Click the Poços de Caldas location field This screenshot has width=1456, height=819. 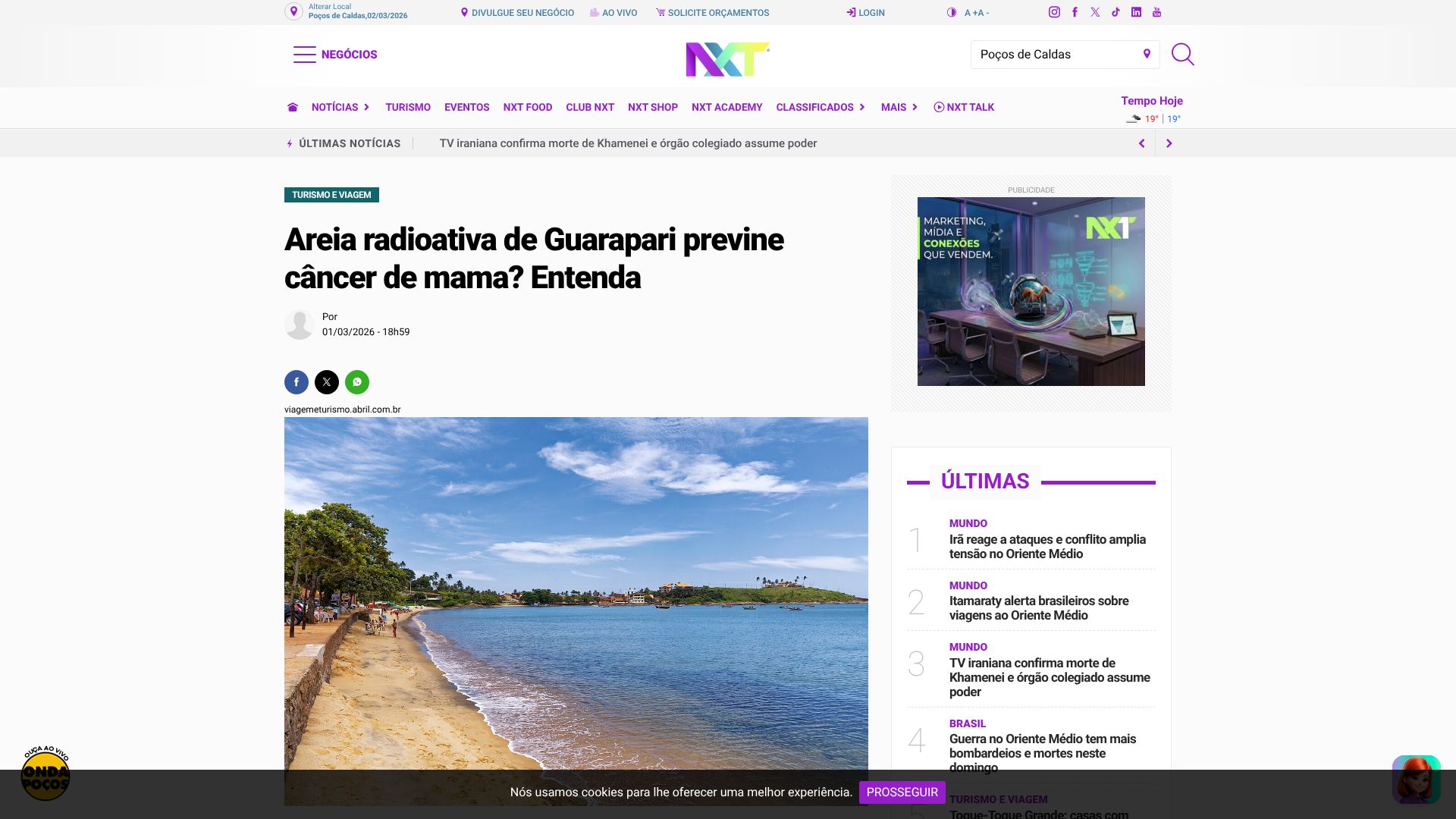pyautogui.click(x=1058, y=55)
